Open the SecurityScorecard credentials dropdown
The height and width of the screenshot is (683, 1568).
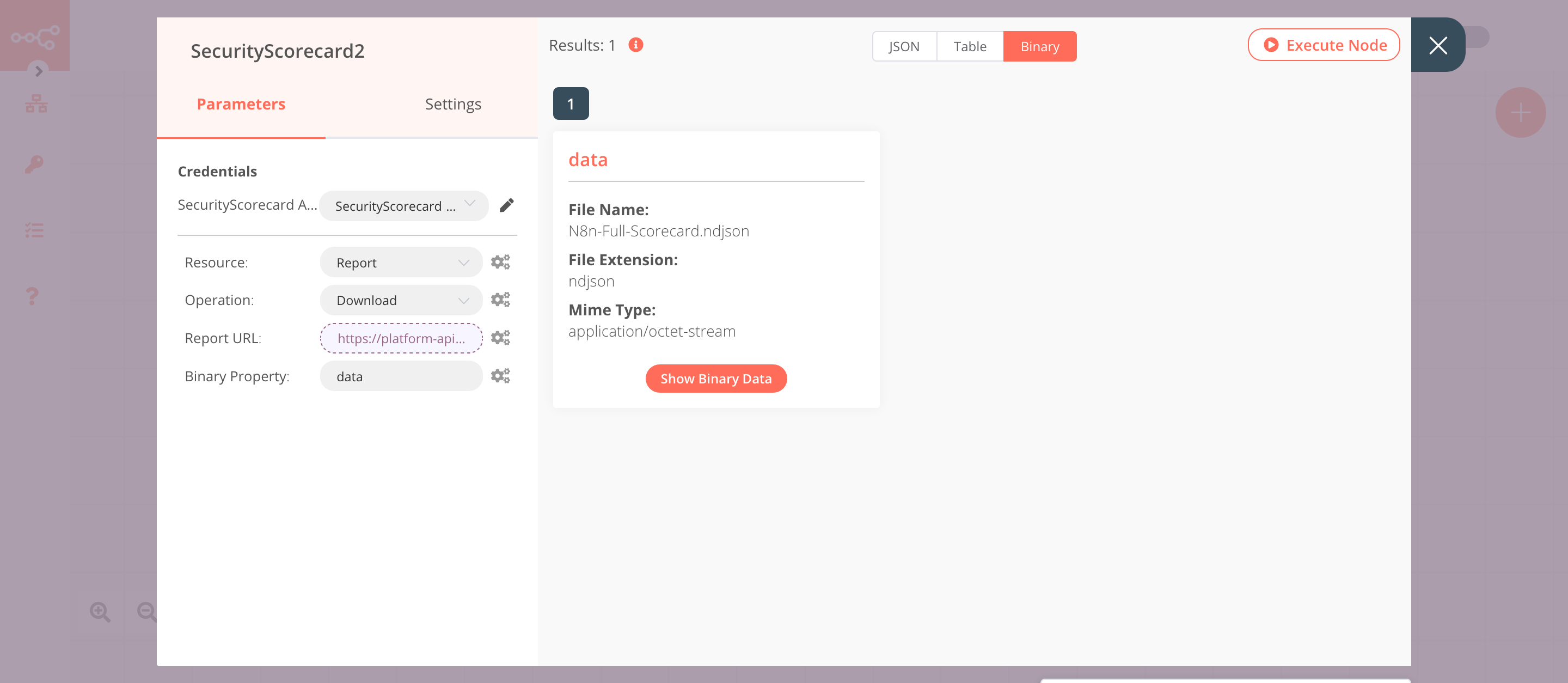[403, 206]
